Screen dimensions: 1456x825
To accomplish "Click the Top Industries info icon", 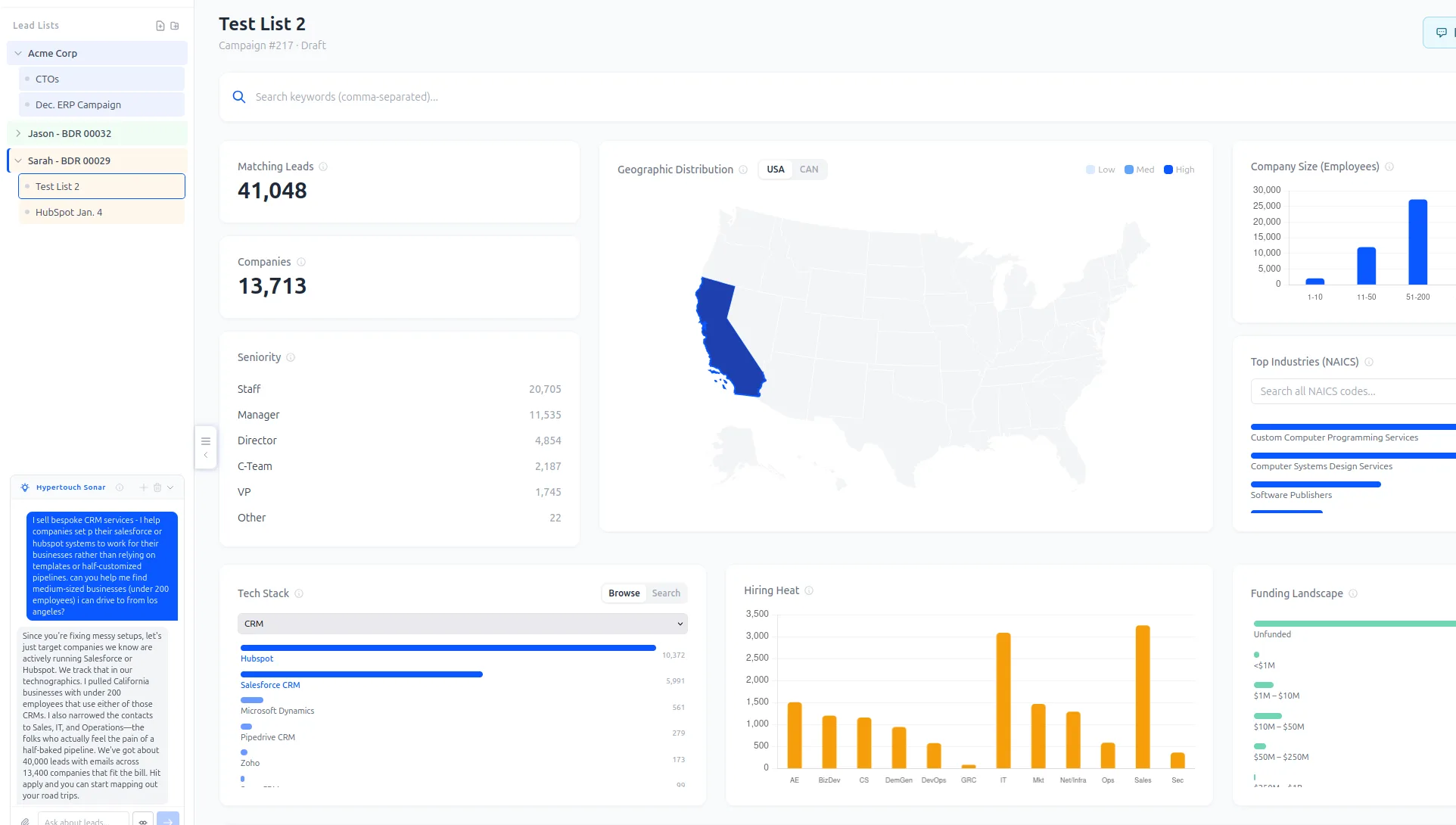I will (1369, 362).
